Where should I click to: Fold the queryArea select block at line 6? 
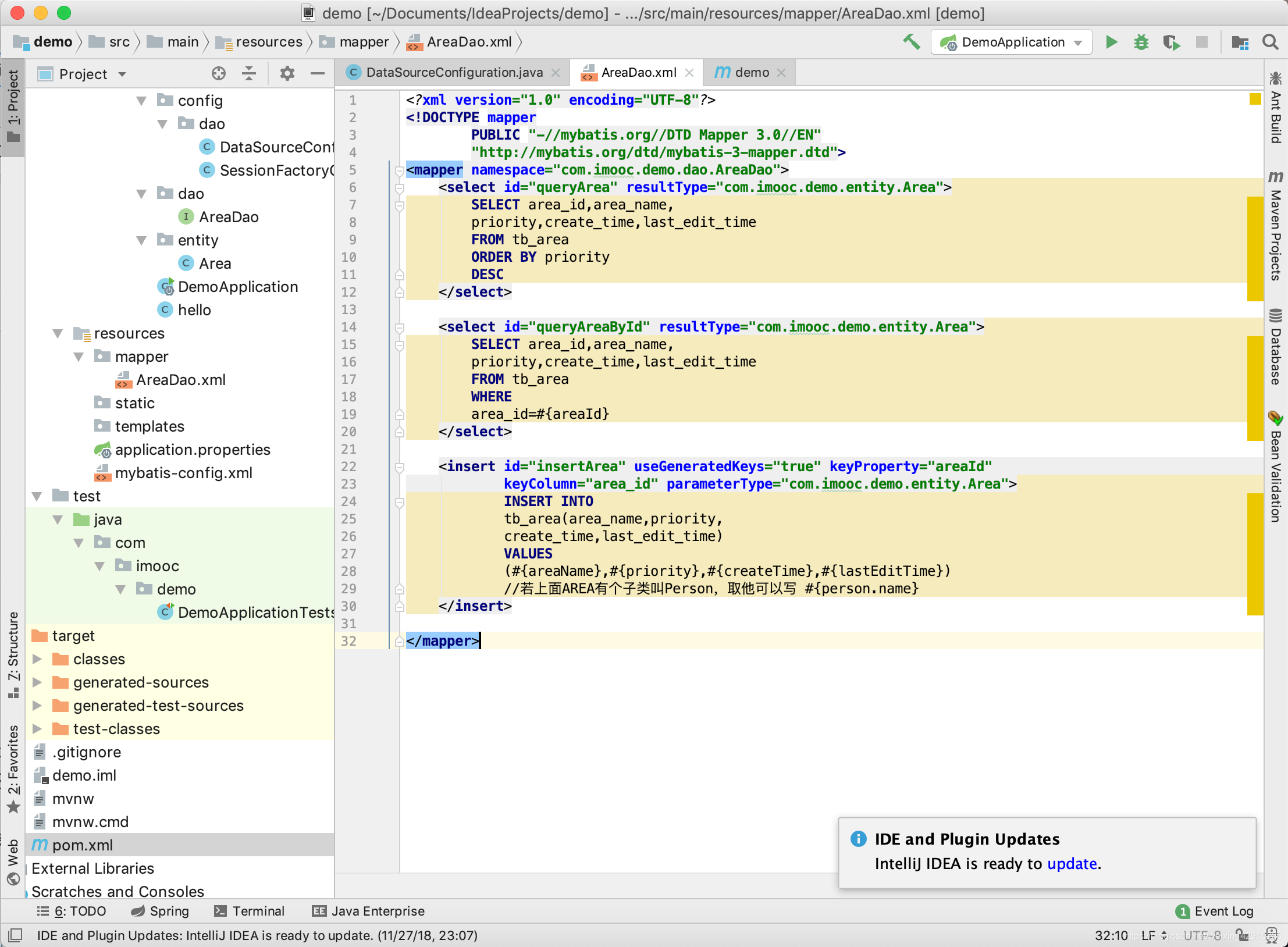tap(399, 187)
